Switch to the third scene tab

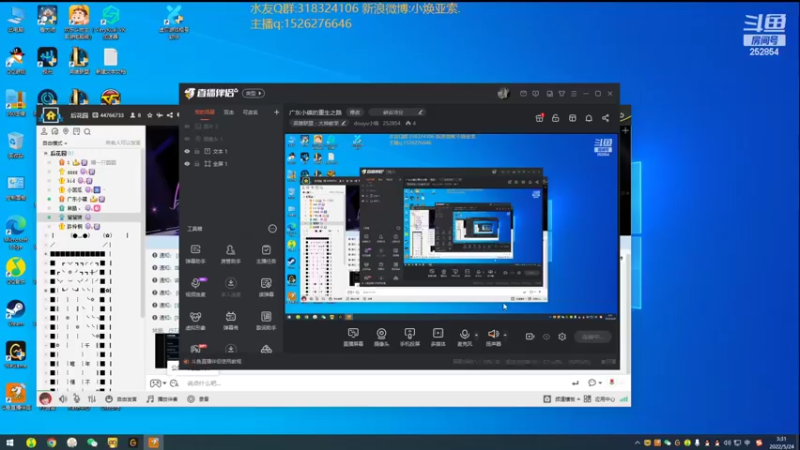click(250, 112)
